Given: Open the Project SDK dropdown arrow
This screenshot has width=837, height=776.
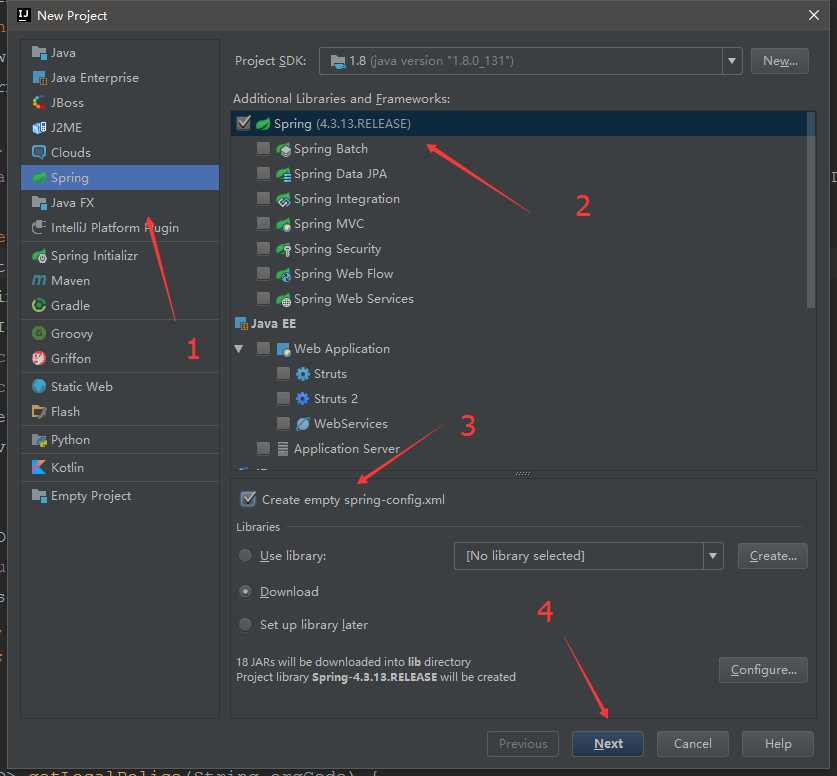Looking at the screenshot, I should tap(732, 61).
